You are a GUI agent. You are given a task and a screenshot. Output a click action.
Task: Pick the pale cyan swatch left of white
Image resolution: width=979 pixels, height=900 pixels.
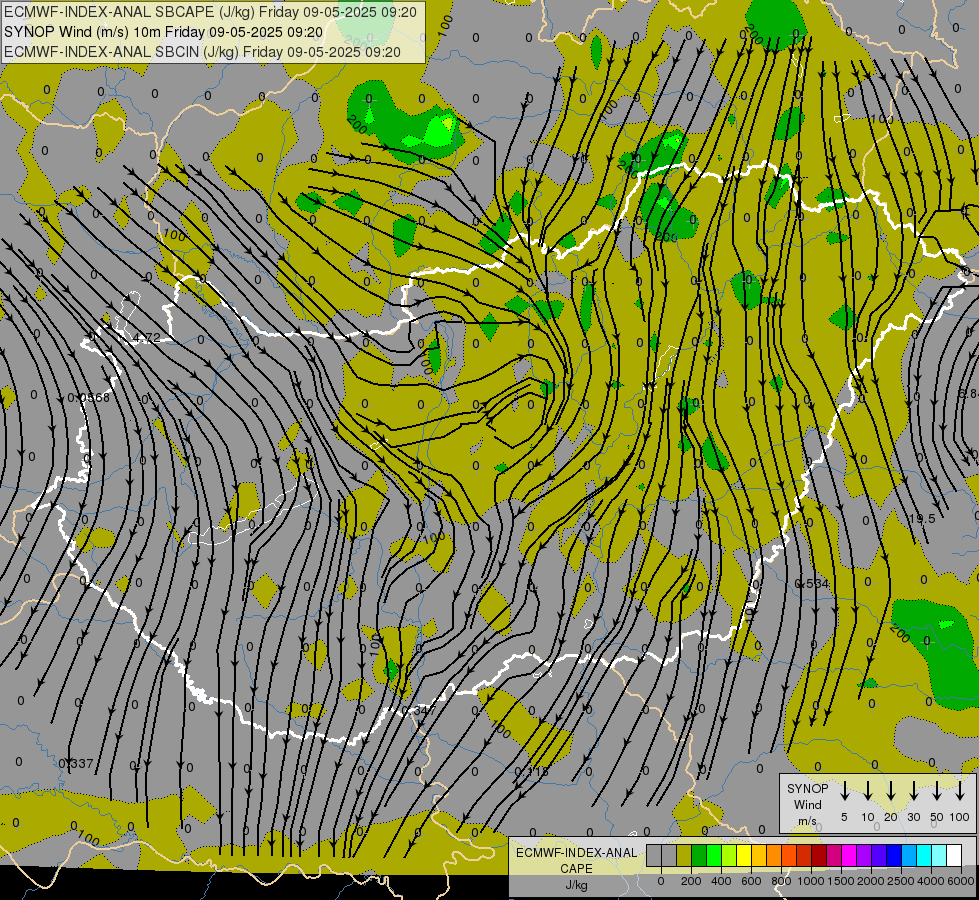tap(939, 856)
